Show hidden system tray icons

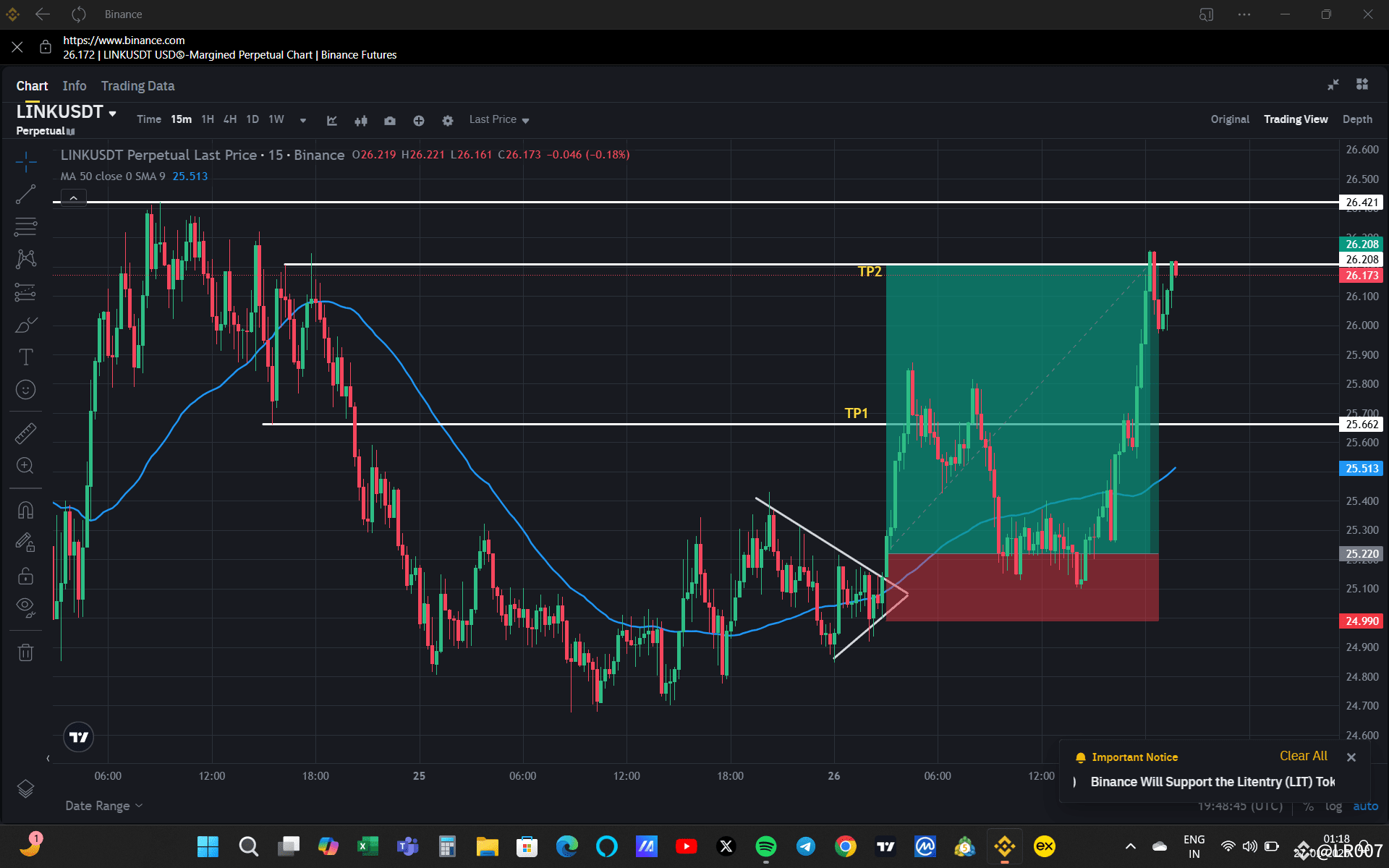[1130, 846]
